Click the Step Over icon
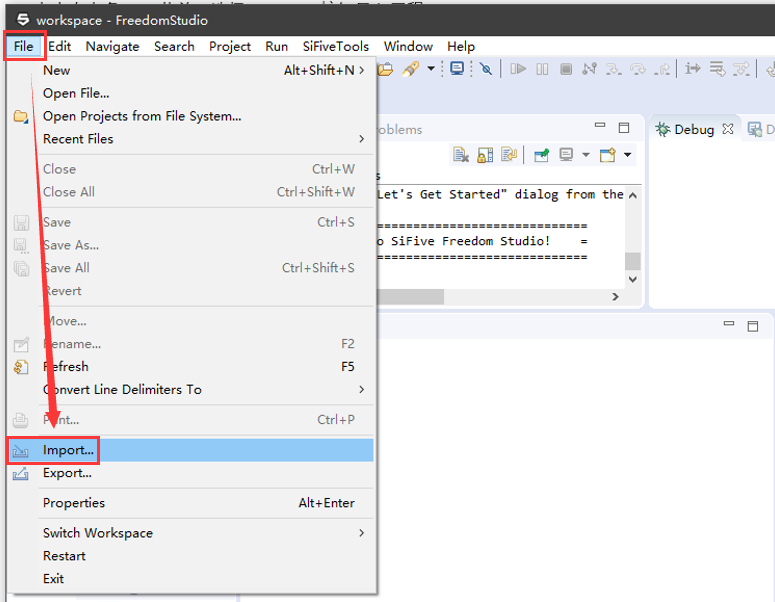 coord(638,69)
